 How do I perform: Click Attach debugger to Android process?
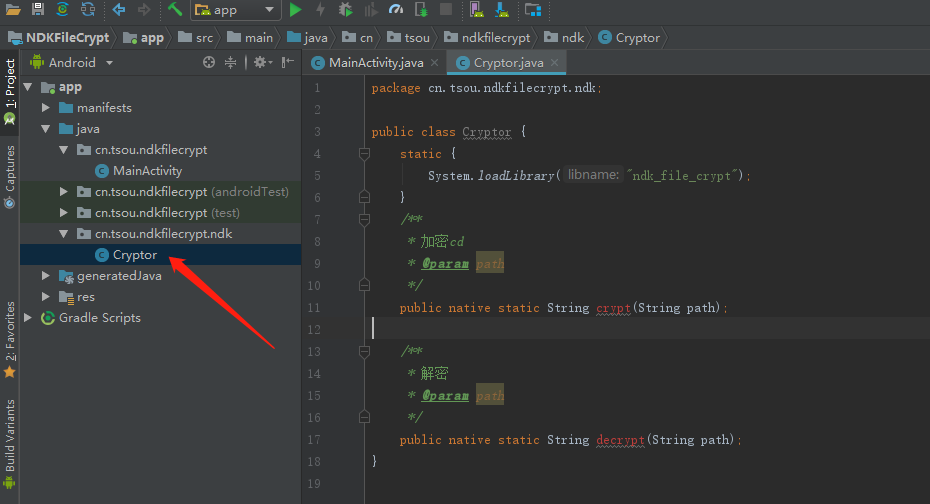coord(421,9)
